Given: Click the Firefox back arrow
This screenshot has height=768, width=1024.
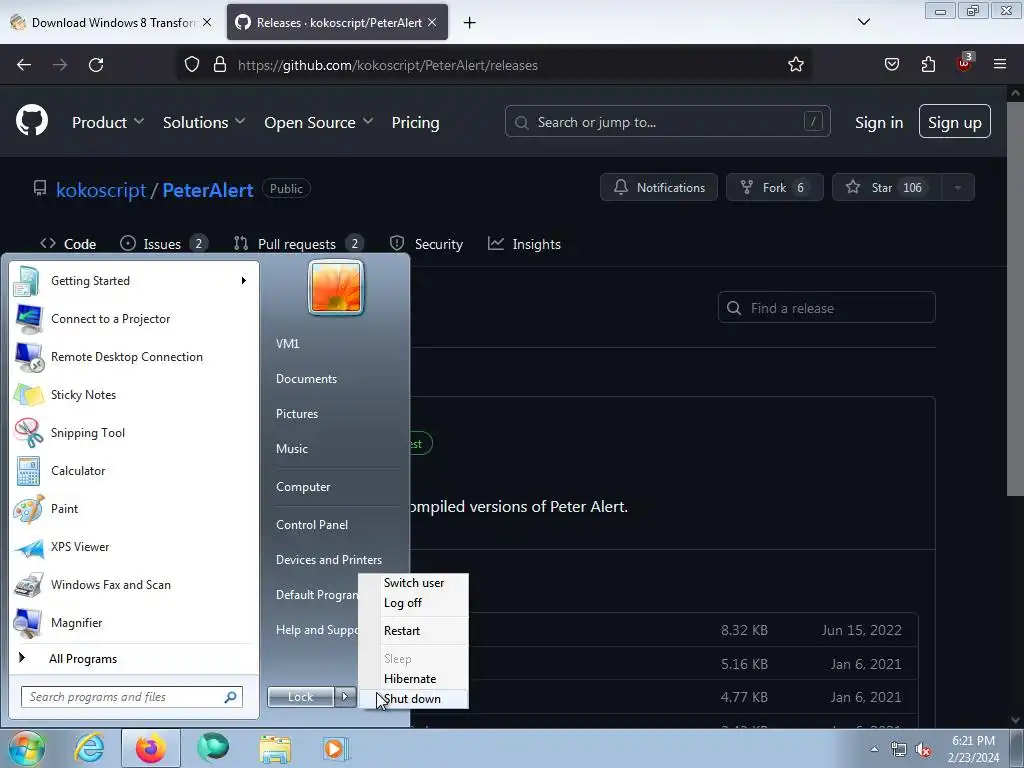Looking at the screenshot, I should coord(24,65).
